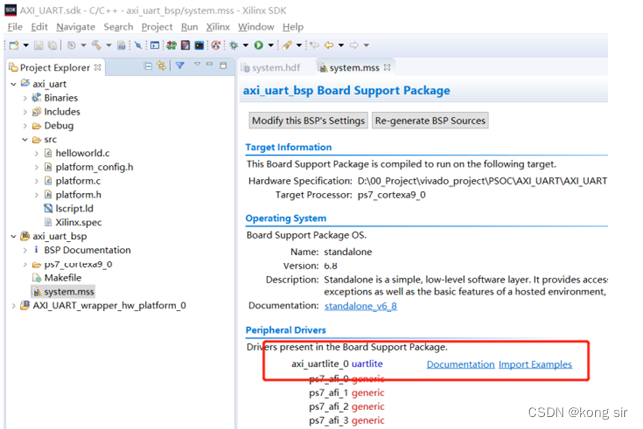Click the yellow Back navigation arrow
This screenshot has width=643, height=429.
pyautogui.click(x=329, y=45)
